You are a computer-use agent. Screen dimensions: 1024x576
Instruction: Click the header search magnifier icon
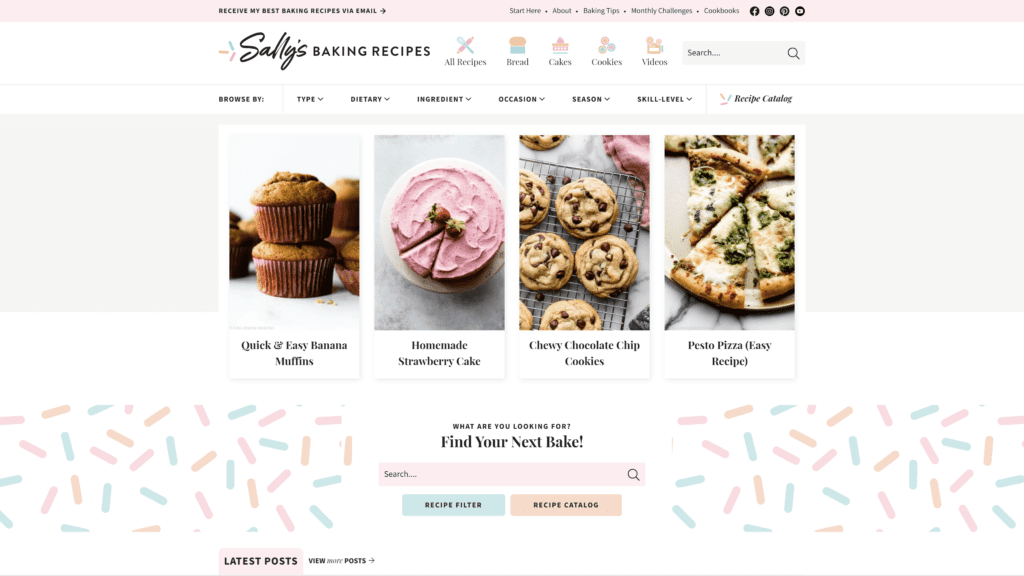793,53
